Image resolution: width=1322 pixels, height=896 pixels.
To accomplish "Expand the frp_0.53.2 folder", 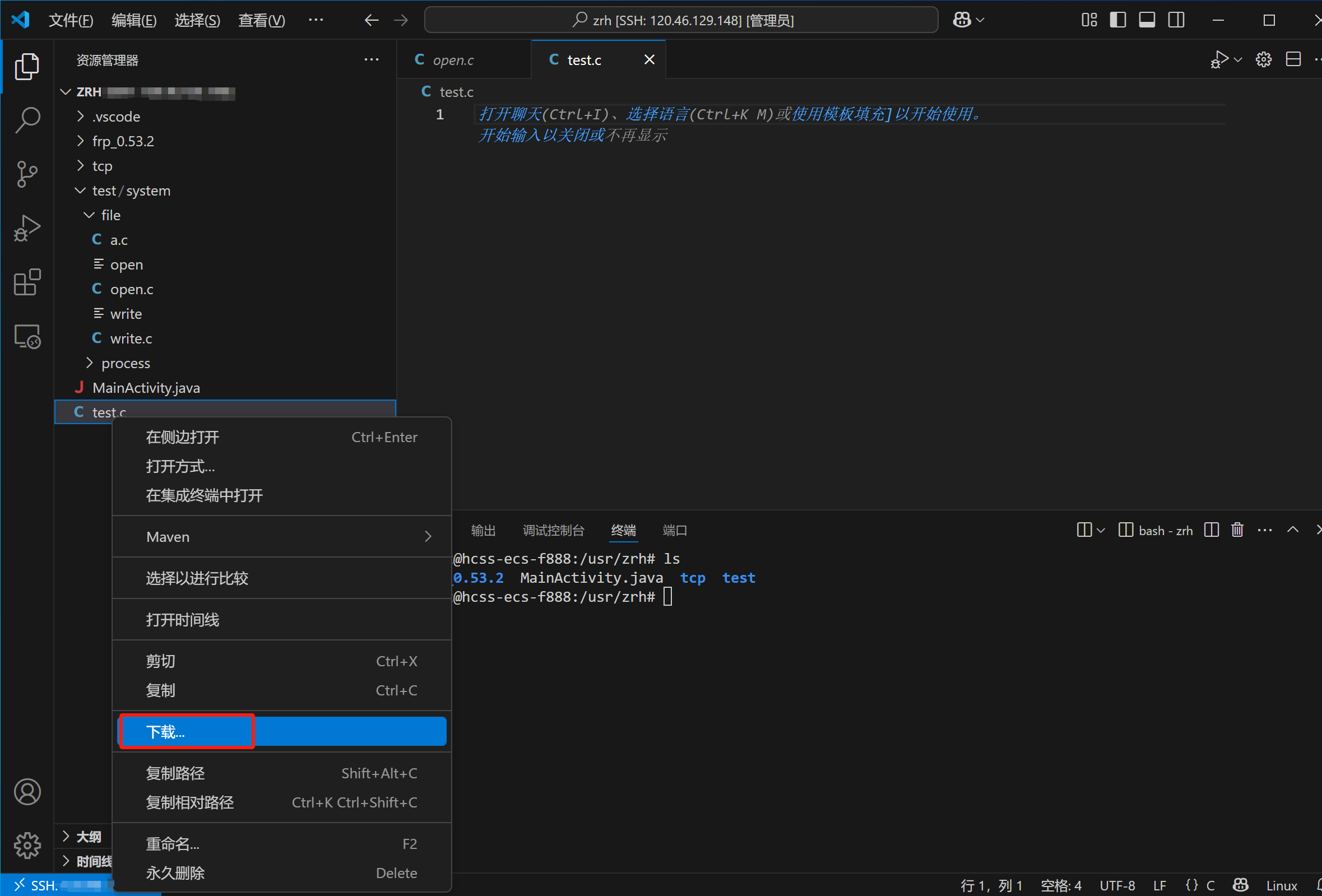I will (123, 141).
